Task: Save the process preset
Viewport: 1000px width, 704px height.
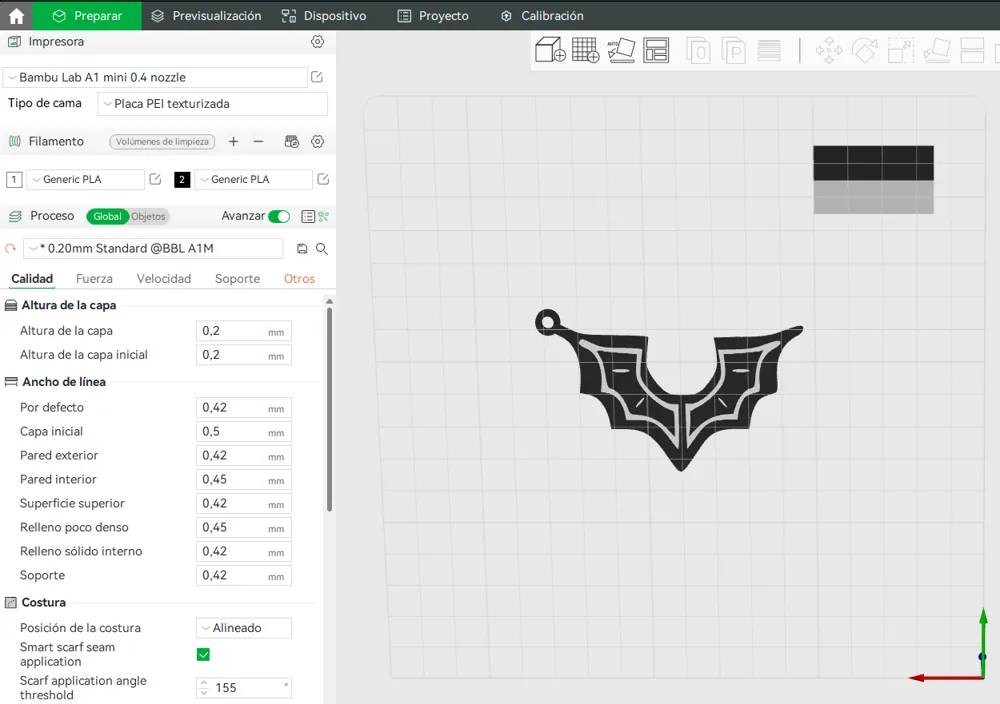Action: tap(302, 249)
